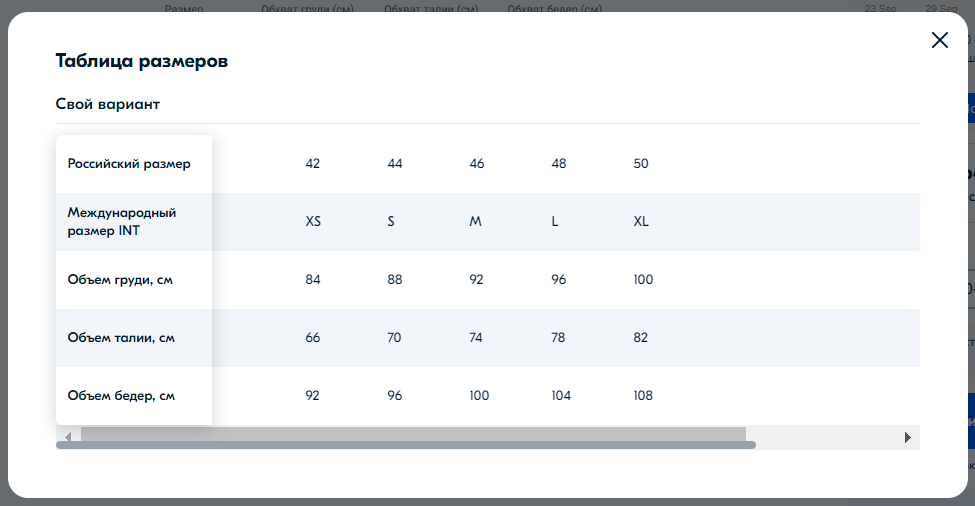
Task: Select Russian size 42 cell
Action: 313,164
